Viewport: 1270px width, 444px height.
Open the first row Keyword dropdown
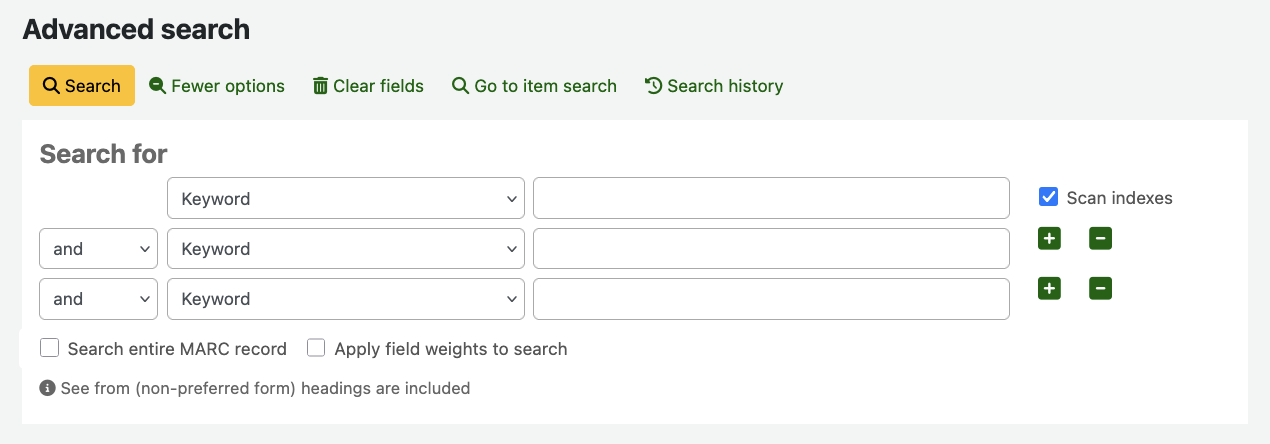point(345,198)
